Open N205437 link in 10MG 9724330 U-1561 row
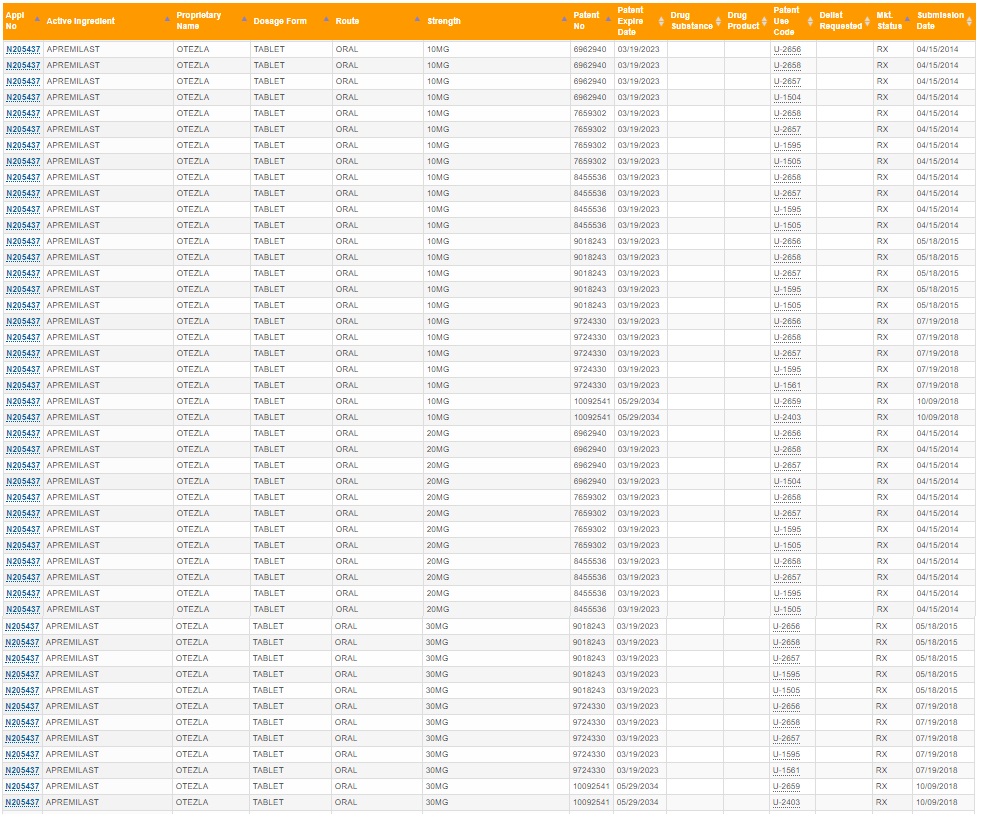This screenshot has width=986, height=825. (23, 387)
